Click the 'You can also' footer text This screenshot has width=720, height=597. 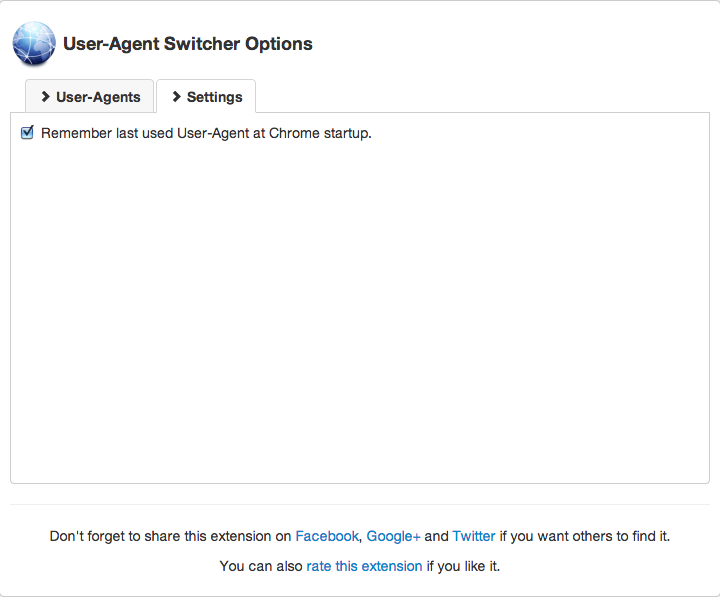pos(261,566)
